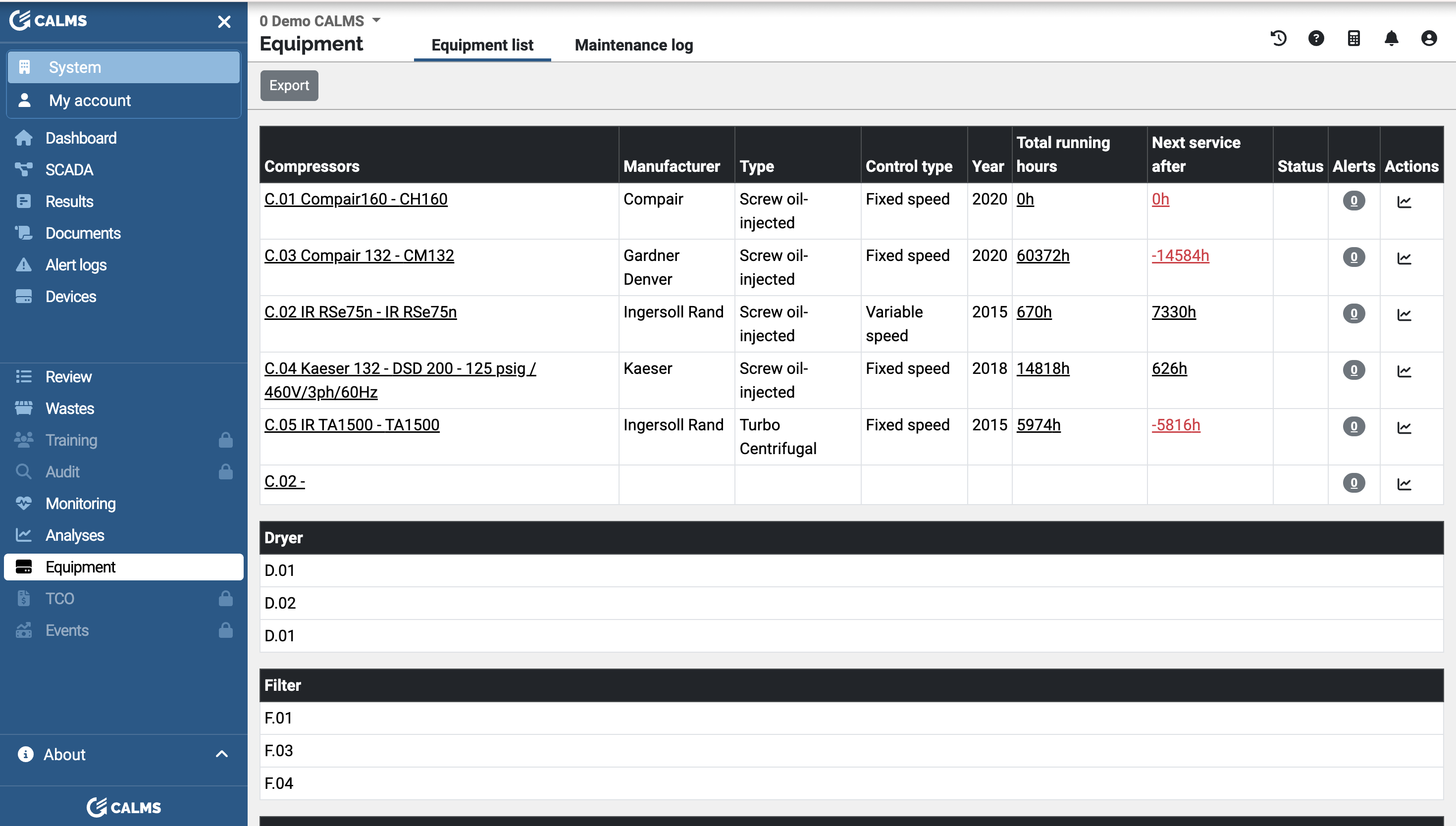Click the locked Events item
Viewport: 1456px width, 826px height.
(124, 630)
